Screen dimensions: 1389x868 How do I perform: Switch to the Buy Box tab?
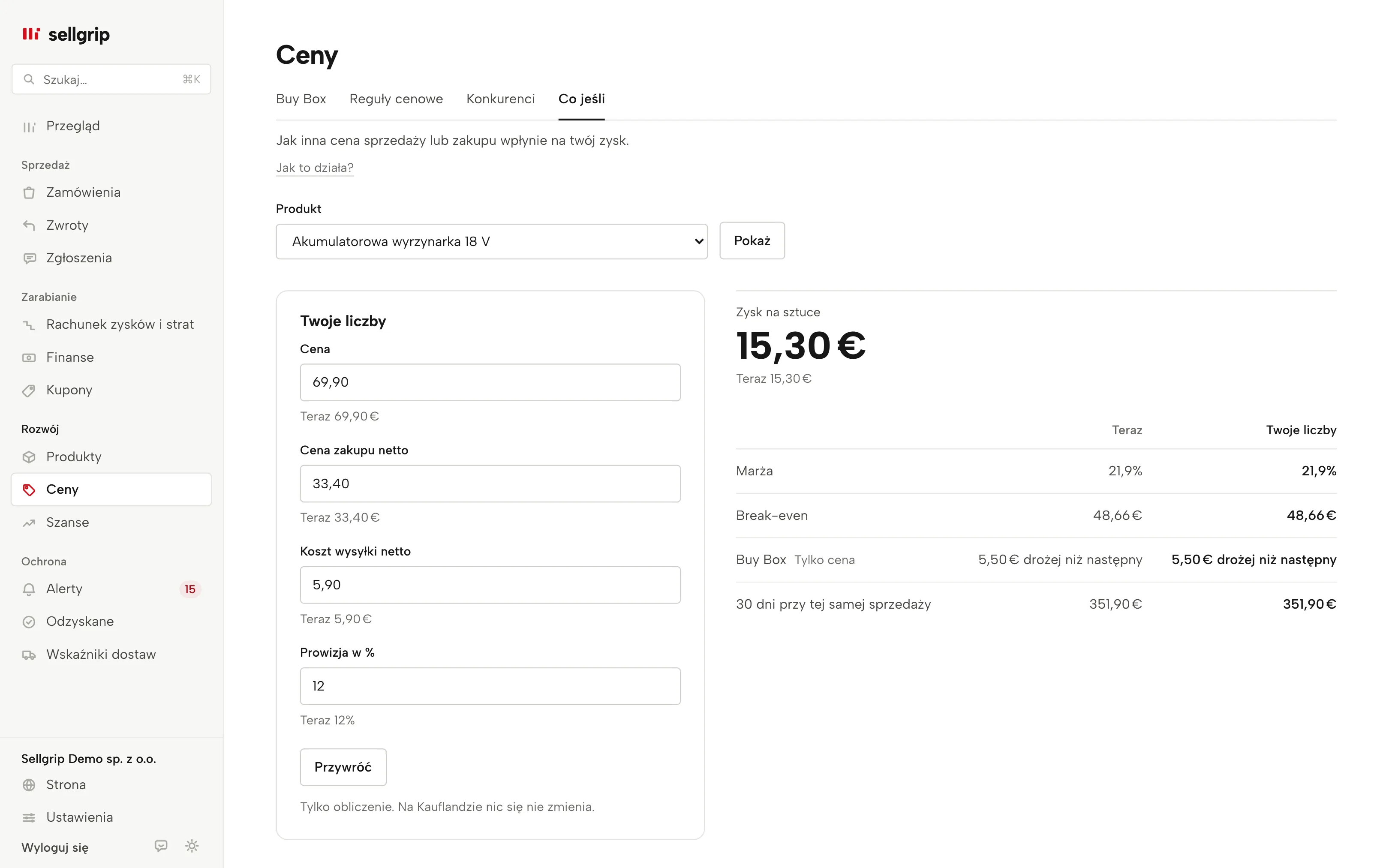pos(301,99)
